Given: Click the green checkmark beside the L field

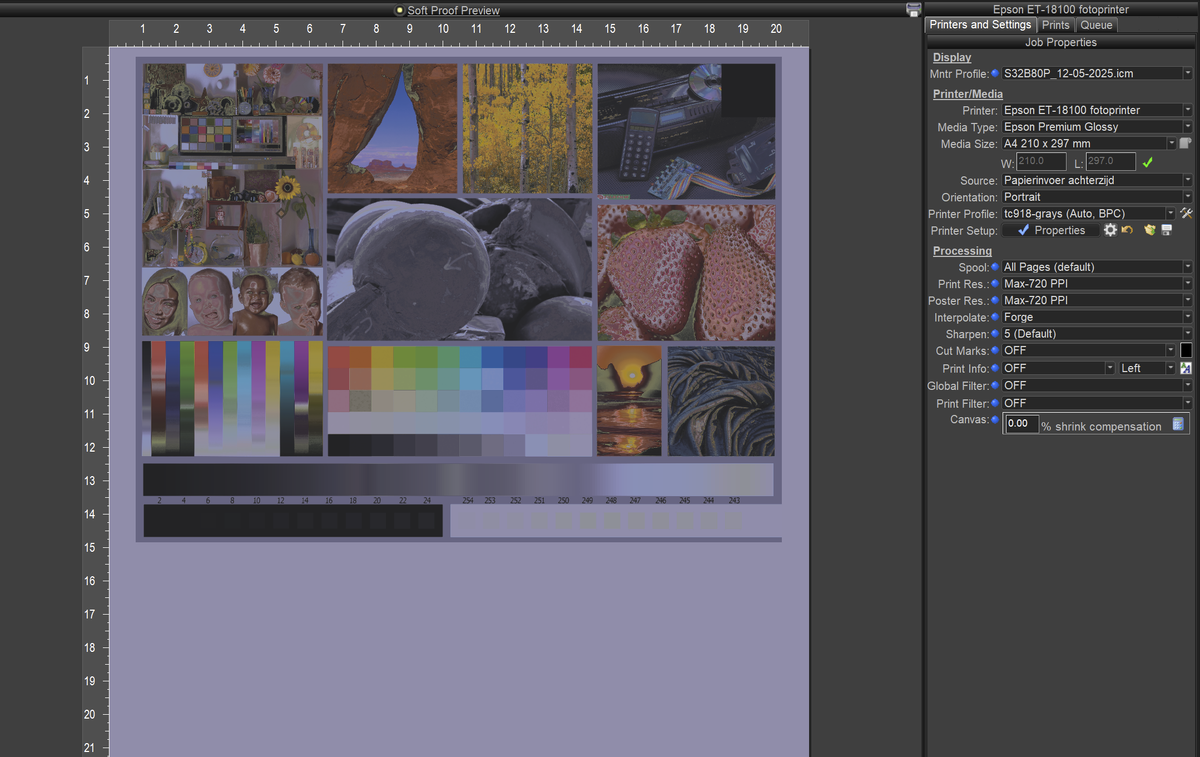Looking at the screenshot, I should (x=1148, y=162).
